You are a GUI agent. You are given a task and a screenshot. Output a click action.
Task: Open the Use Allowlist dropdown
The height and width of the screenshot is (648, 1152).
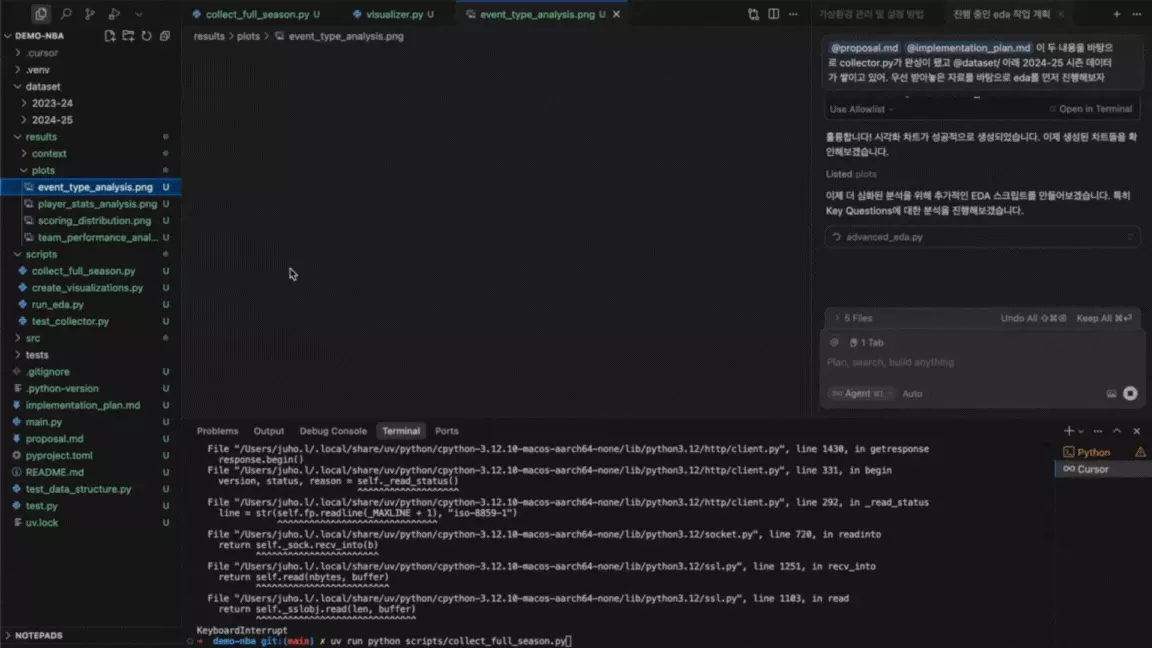coord(862,109)
